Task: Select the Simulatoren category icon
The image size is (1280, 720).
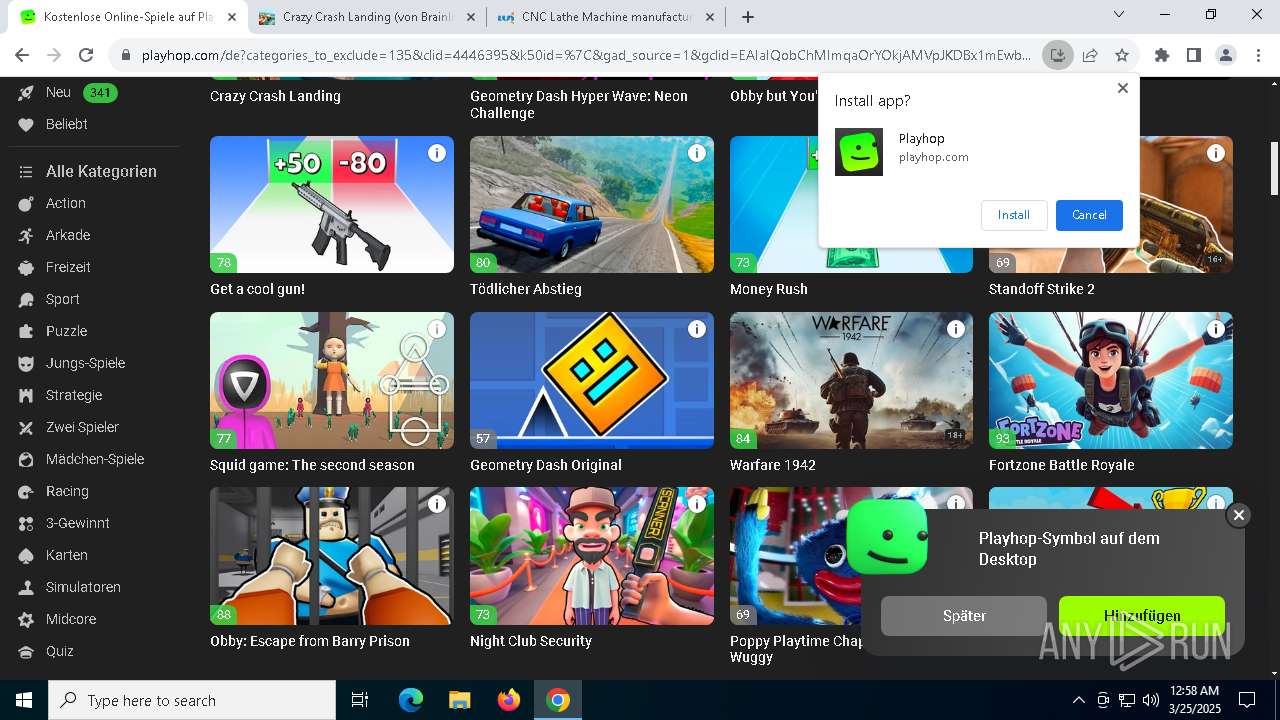Action: pyautogui.click(x=26, y=587)
